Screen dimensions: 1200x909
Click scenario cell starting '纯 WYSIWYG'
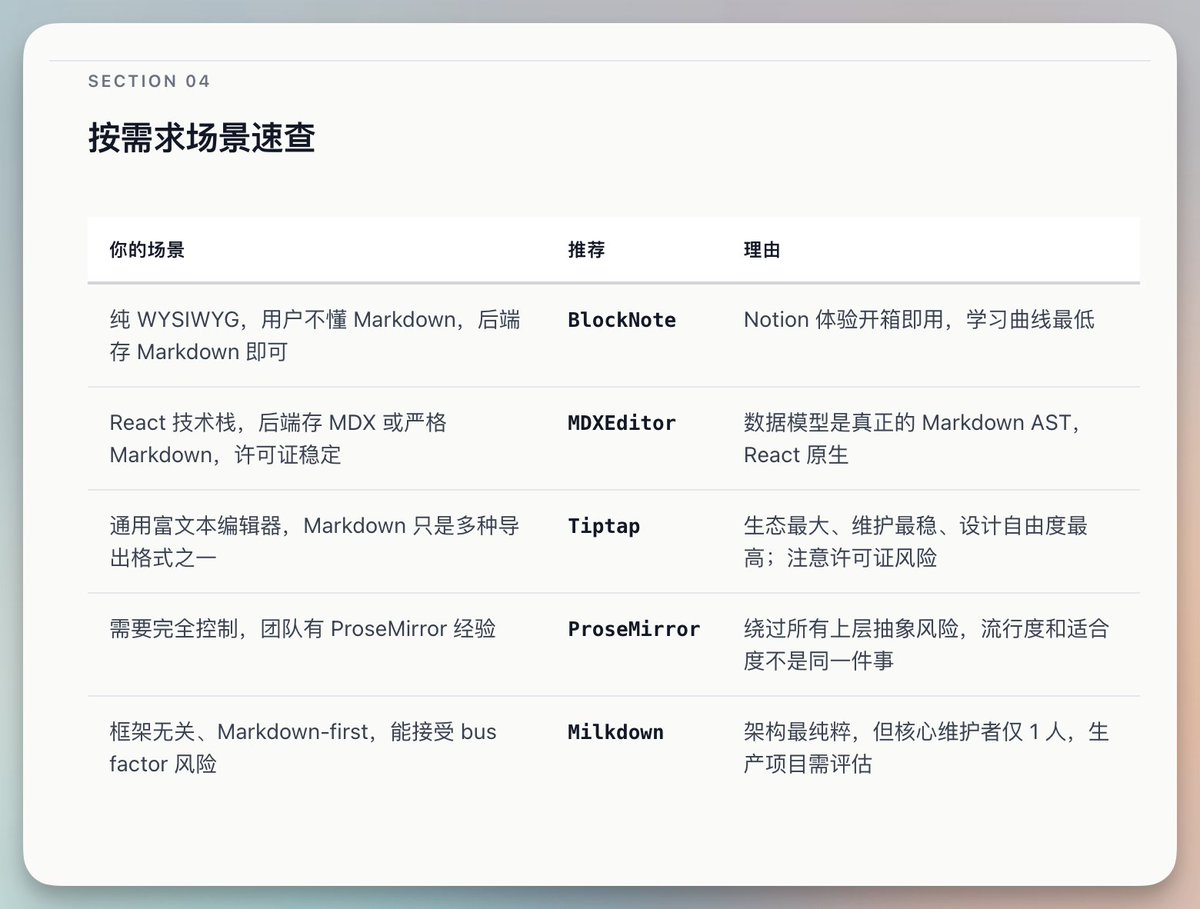pyautogui.click(x=315, y=335)
